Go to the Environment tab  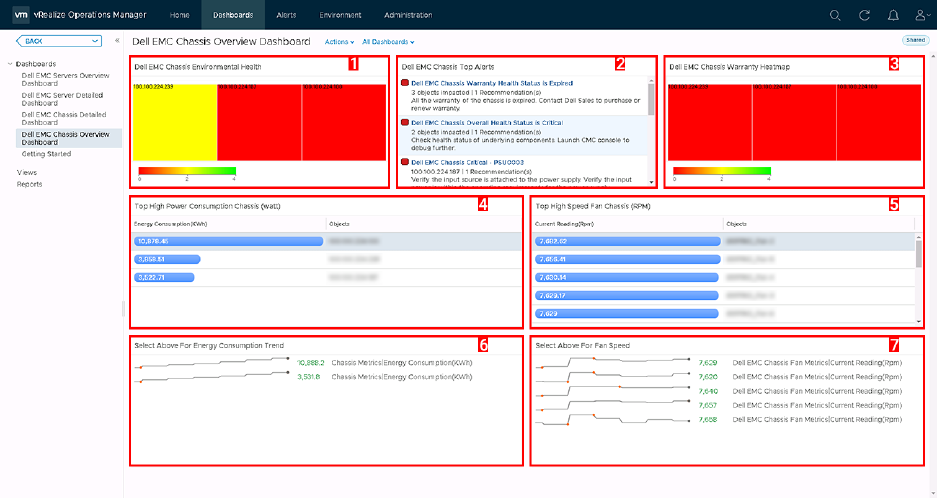click(340, 15)
